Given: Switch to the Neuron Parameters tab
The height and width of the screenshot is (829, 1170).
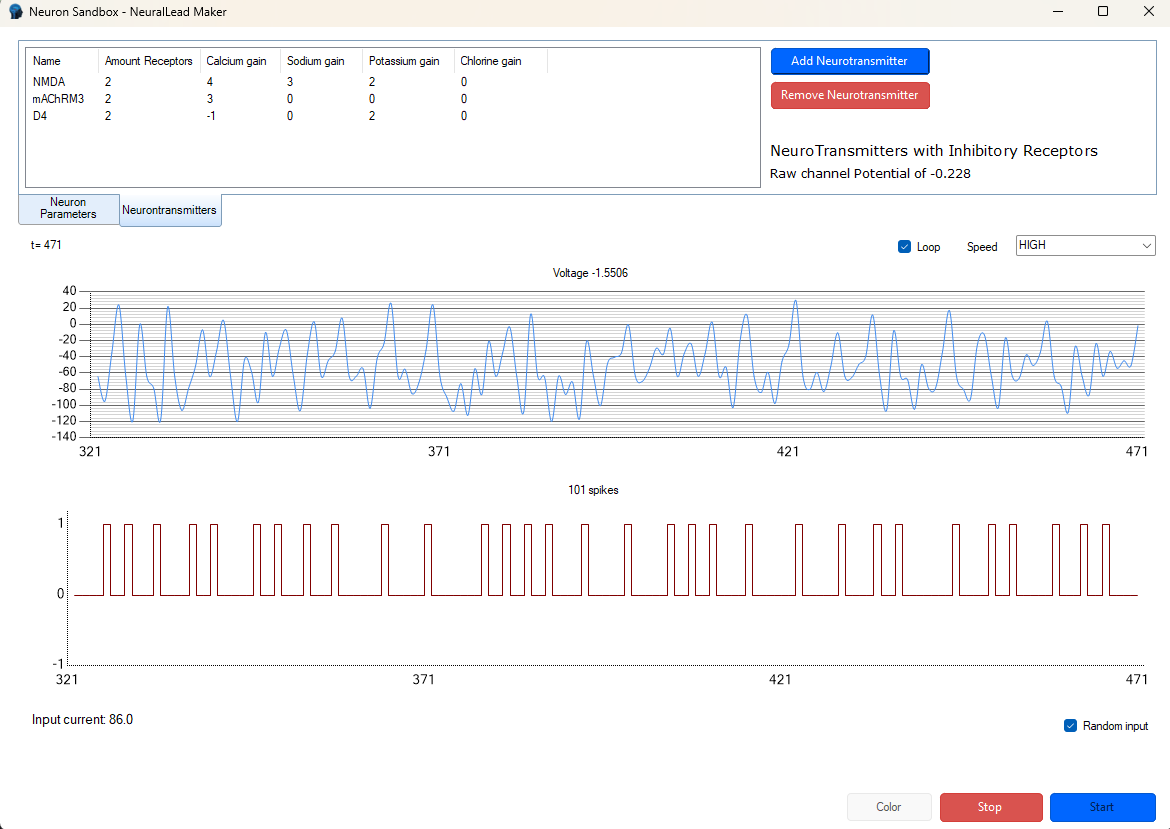Looking at the screenshot, I should [x=69, y=209].
